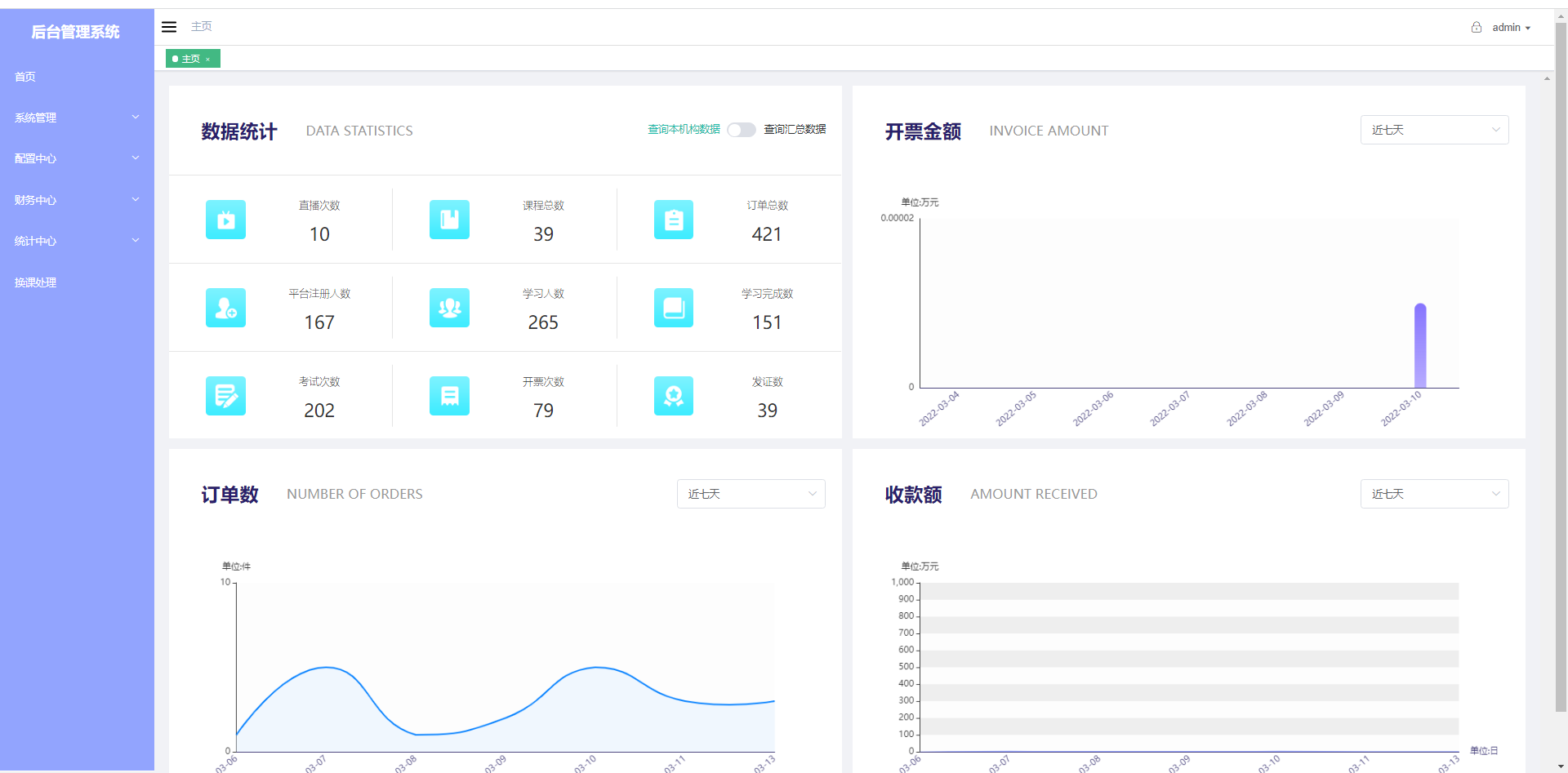Open the admin user dropdown
This screenshot has width=1568, height=773.
tap(1511, 27)
